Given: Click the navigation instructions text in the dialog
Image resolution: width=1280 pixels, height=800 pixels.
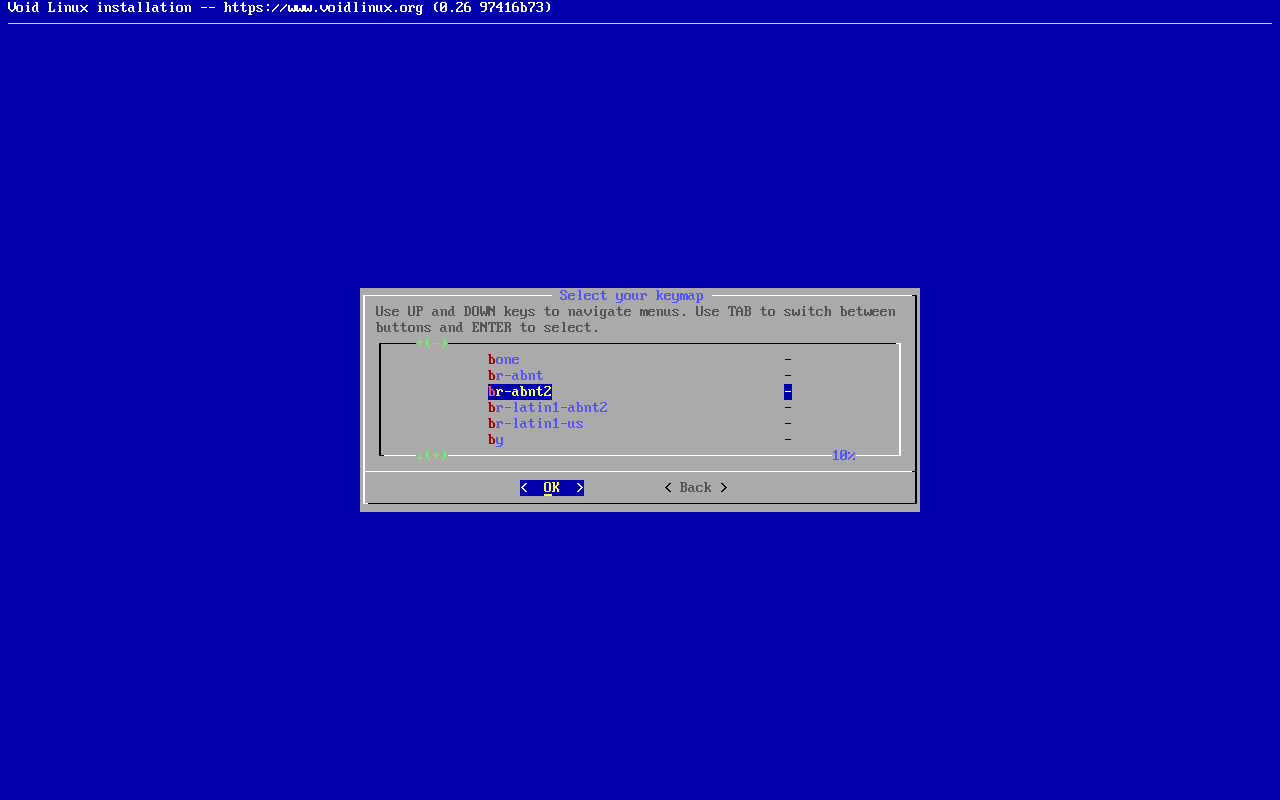Looking at the screenshot, I should click(635, 320).
